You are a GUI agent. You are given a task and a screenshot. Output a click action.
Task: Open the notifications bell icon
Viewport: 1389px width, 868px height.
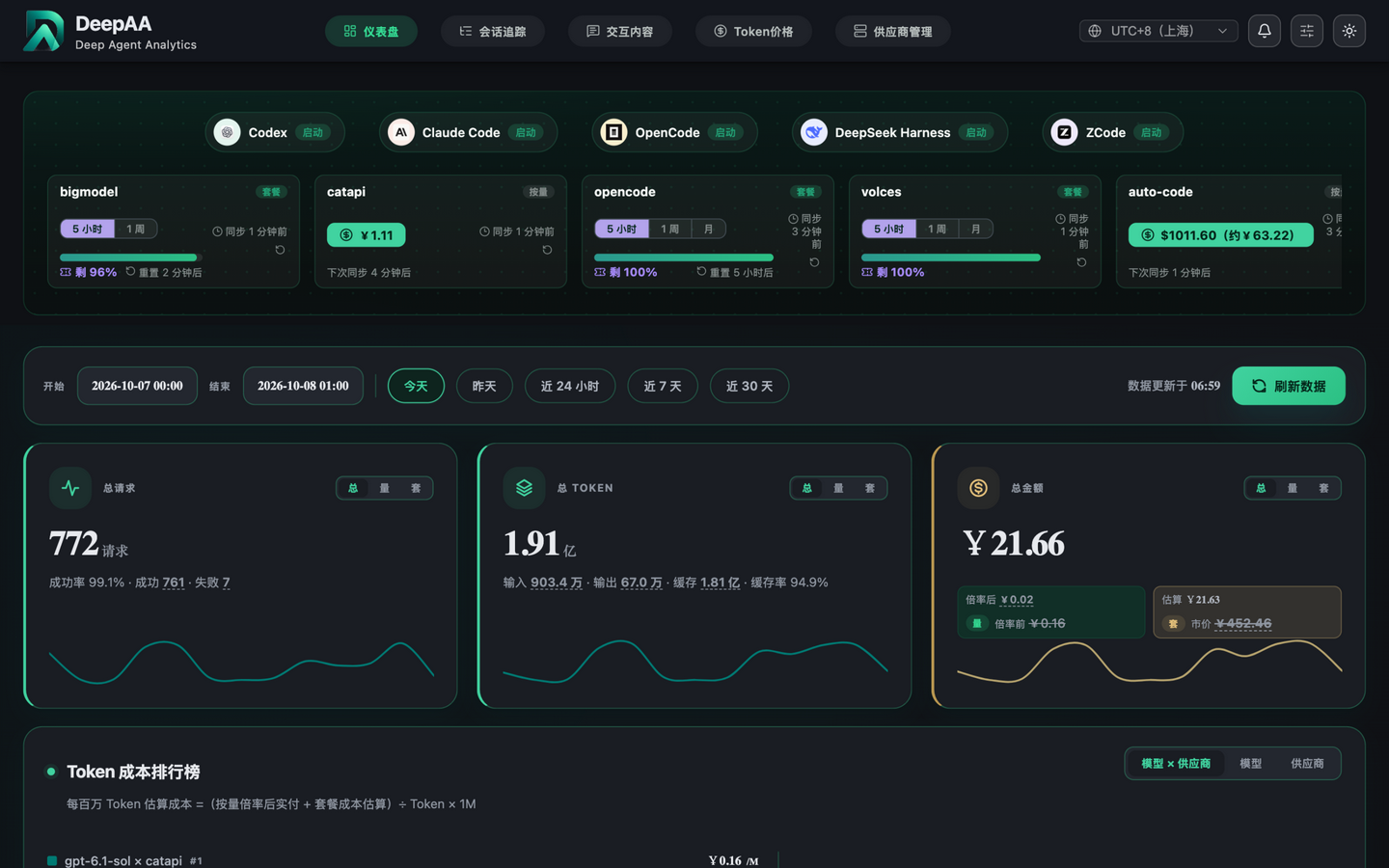click(1265, 31)
